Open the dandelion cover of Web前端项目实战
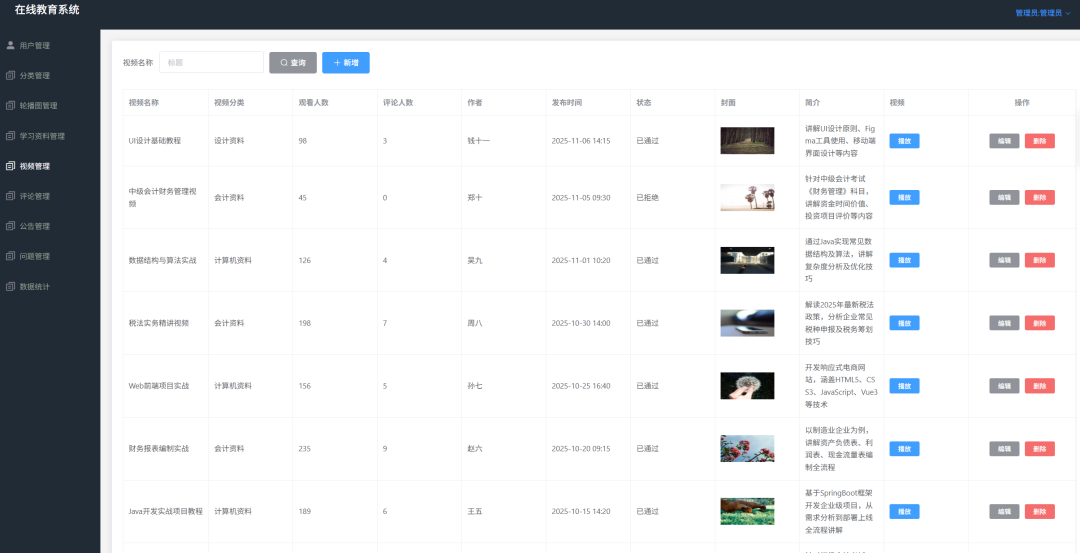Viewport: 1080px width, 553px height. click(747, 386)
